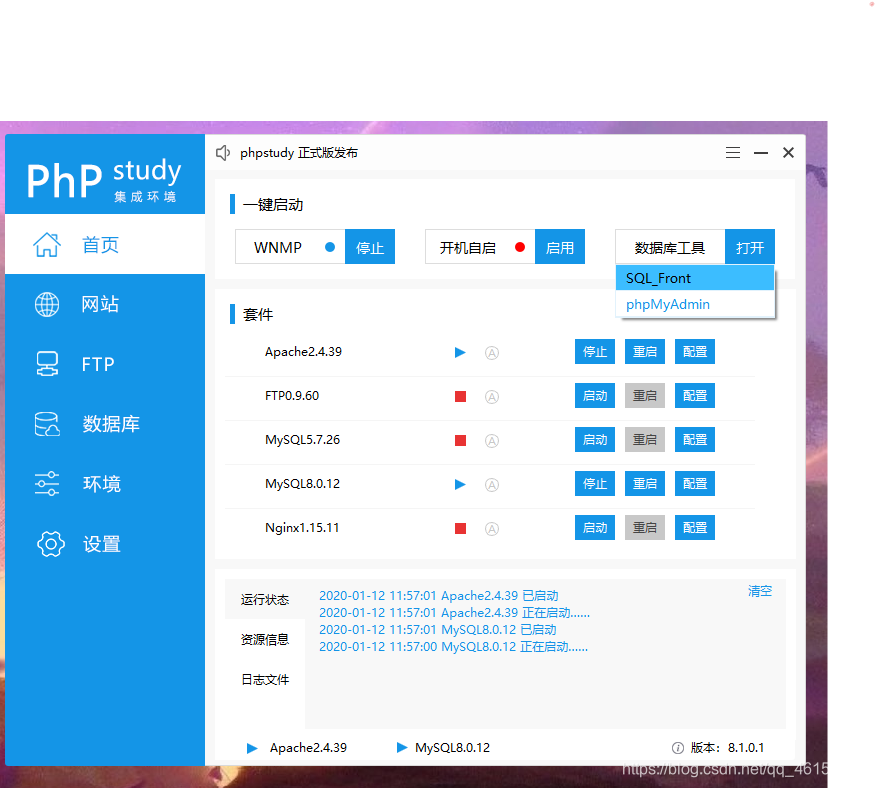Stop MySQL8.0.12 with its 停止 button
The height and width of the screenshot is (788, 876).
(x=595, y=483)
